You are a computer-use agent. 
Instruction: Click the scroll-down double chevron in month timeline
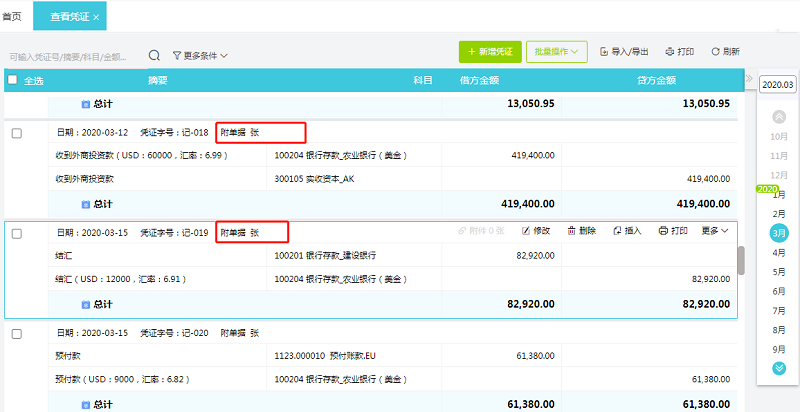(779, 368)
